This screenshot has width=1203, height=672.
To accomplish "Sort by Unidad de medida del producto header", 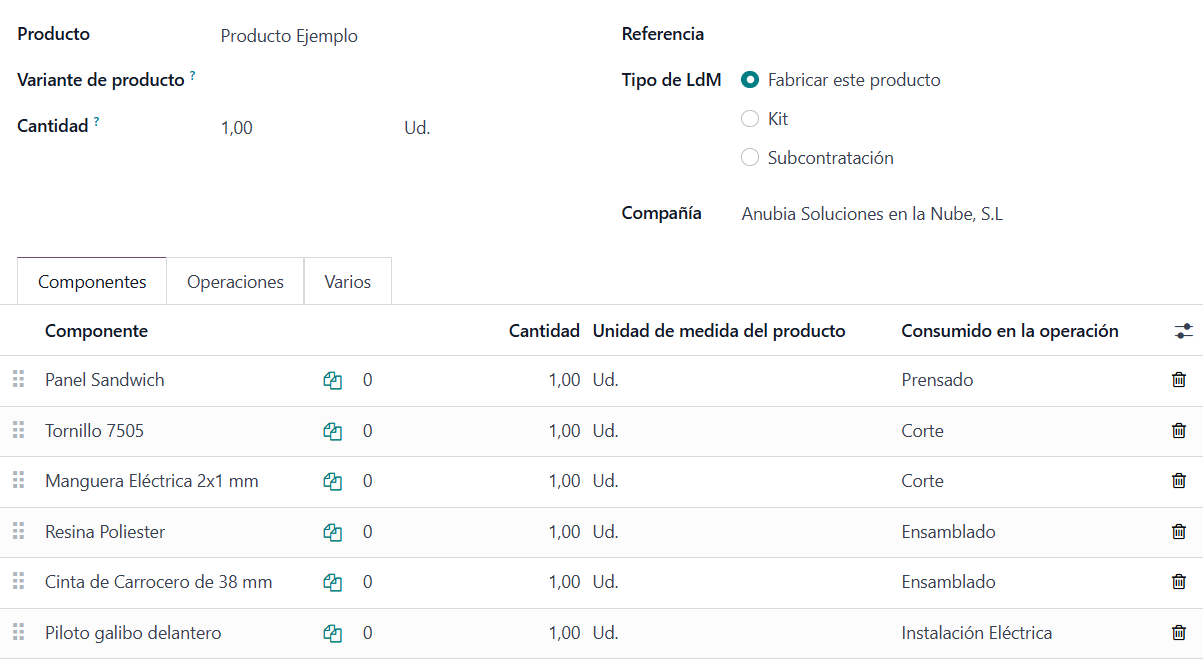I will click(719, 331).
